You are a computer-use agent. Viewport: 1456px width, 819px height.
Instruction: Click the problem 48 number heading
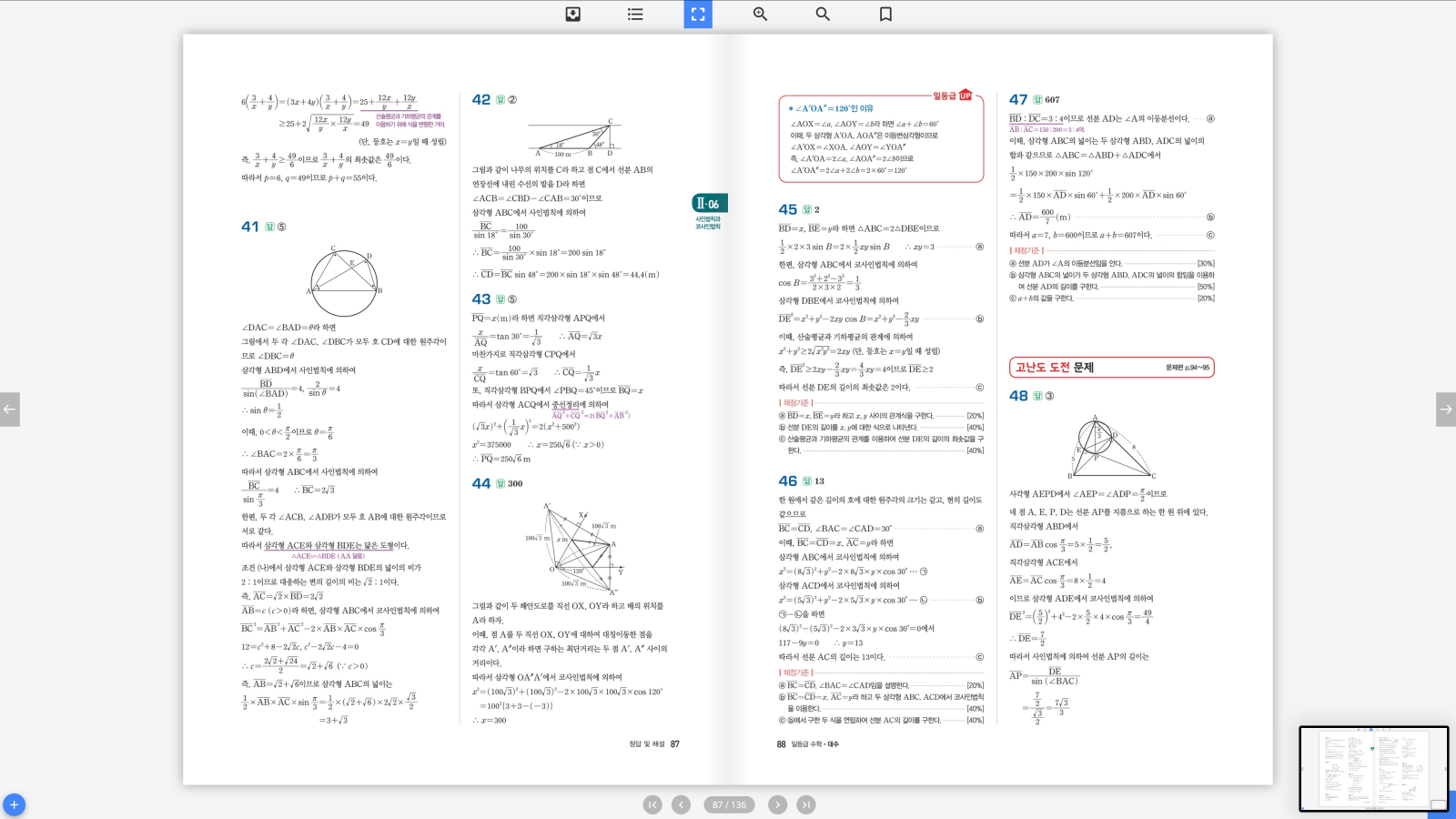point(1018,396)
